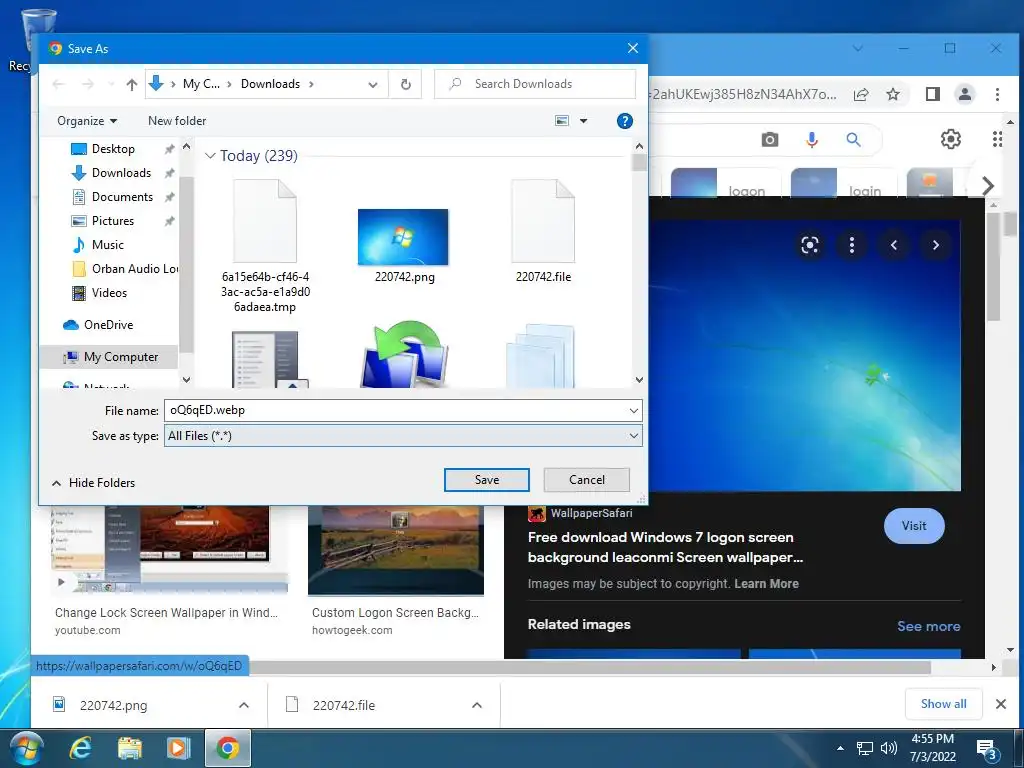Screen dimensions: 1024x768
Task: Open the WallpaperSafari result title link
Action: click(665, 547)
